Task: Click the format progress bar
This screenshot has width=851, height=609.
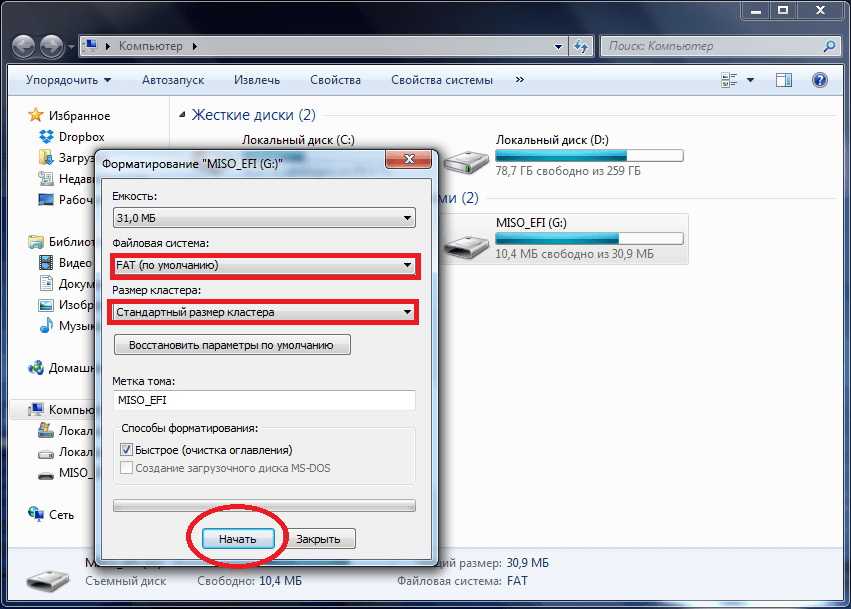Action: [x=264, y=505]
